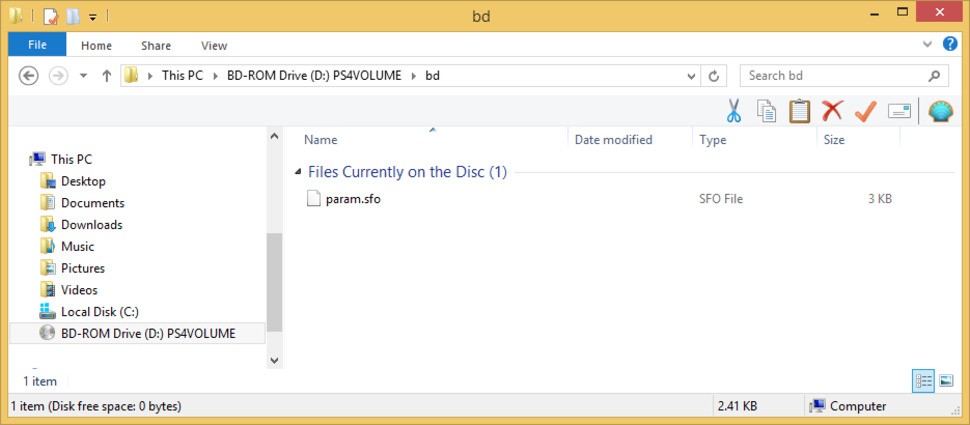The height and width of the screenshot is (425, 970).
Task: Open the Home ribbon tab
Action: pos(96,45)
